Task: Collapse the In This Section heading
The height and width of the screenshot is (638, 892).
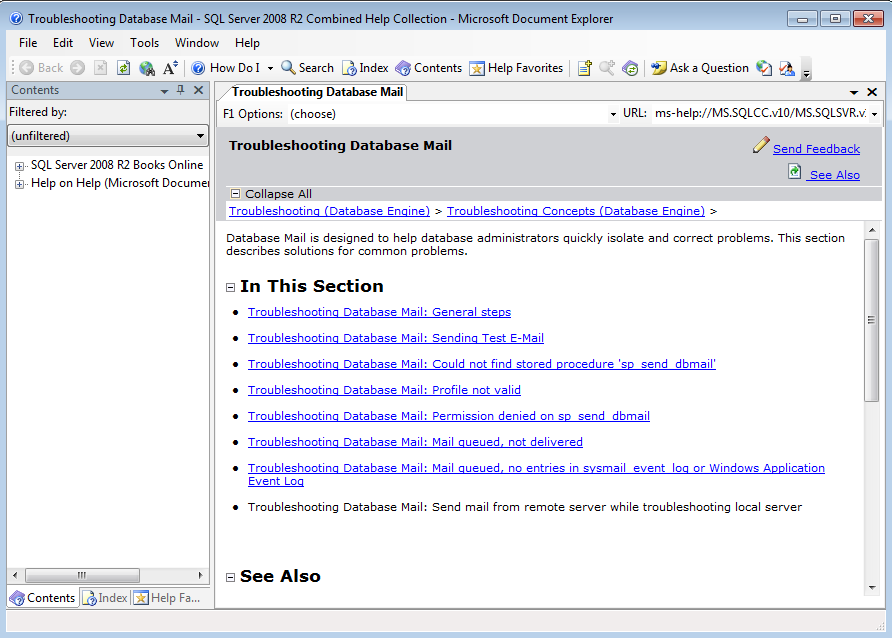Action: [230, 288]
